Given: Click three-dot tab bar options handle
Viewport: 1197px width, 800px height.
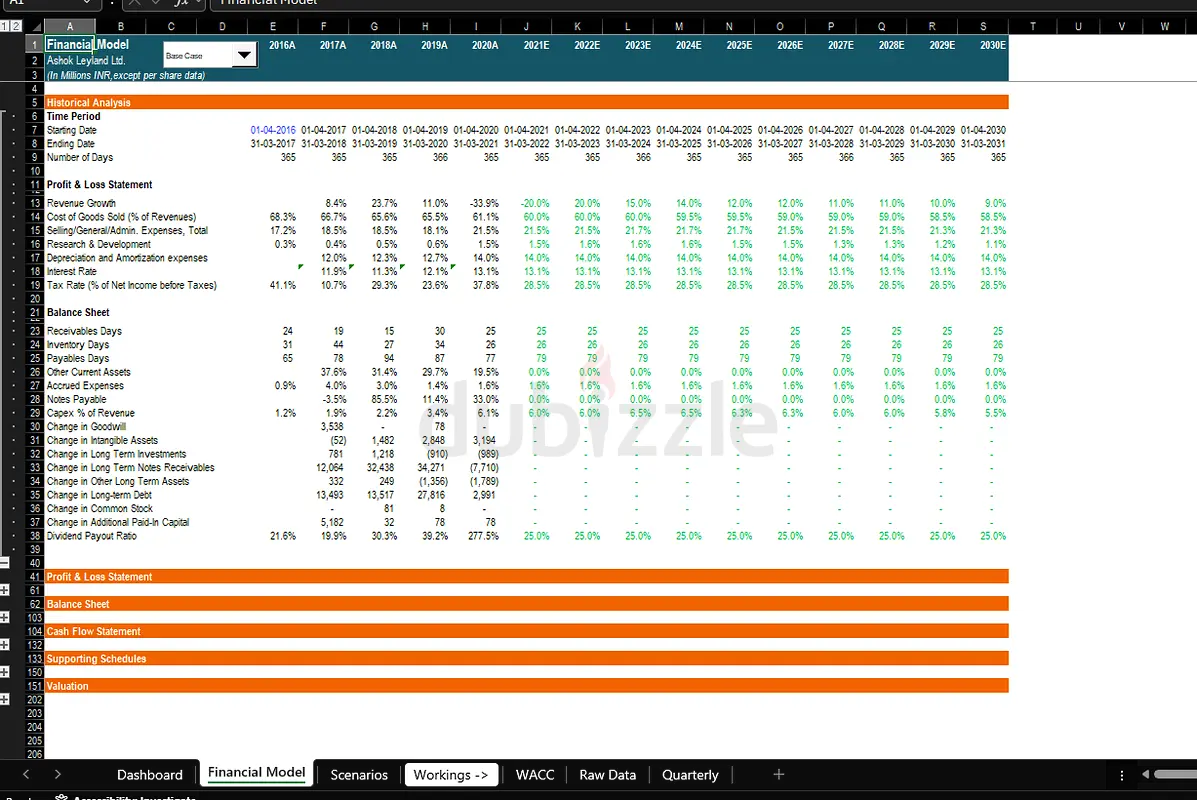Looking at the screenshot, I should 1121,775.
